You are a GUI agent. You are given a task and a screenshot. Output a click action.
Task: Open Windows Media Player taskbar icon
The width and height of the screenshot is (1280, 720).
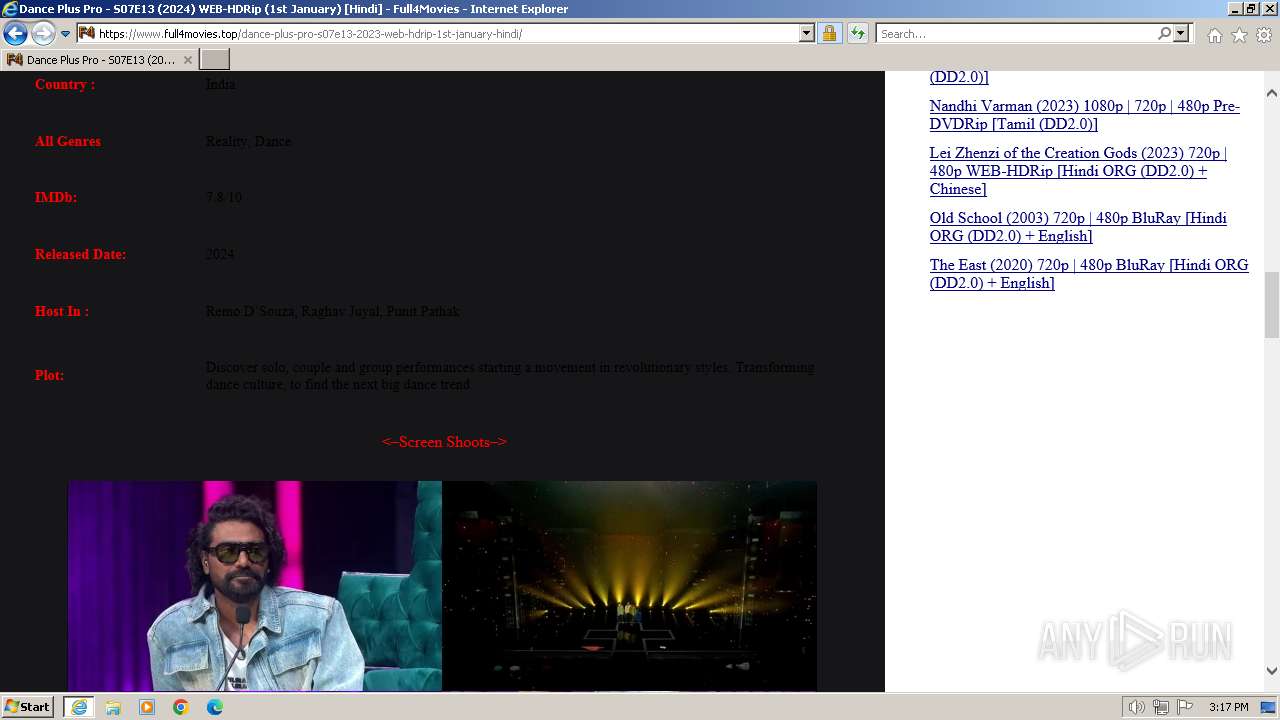[x=147, y=707]
